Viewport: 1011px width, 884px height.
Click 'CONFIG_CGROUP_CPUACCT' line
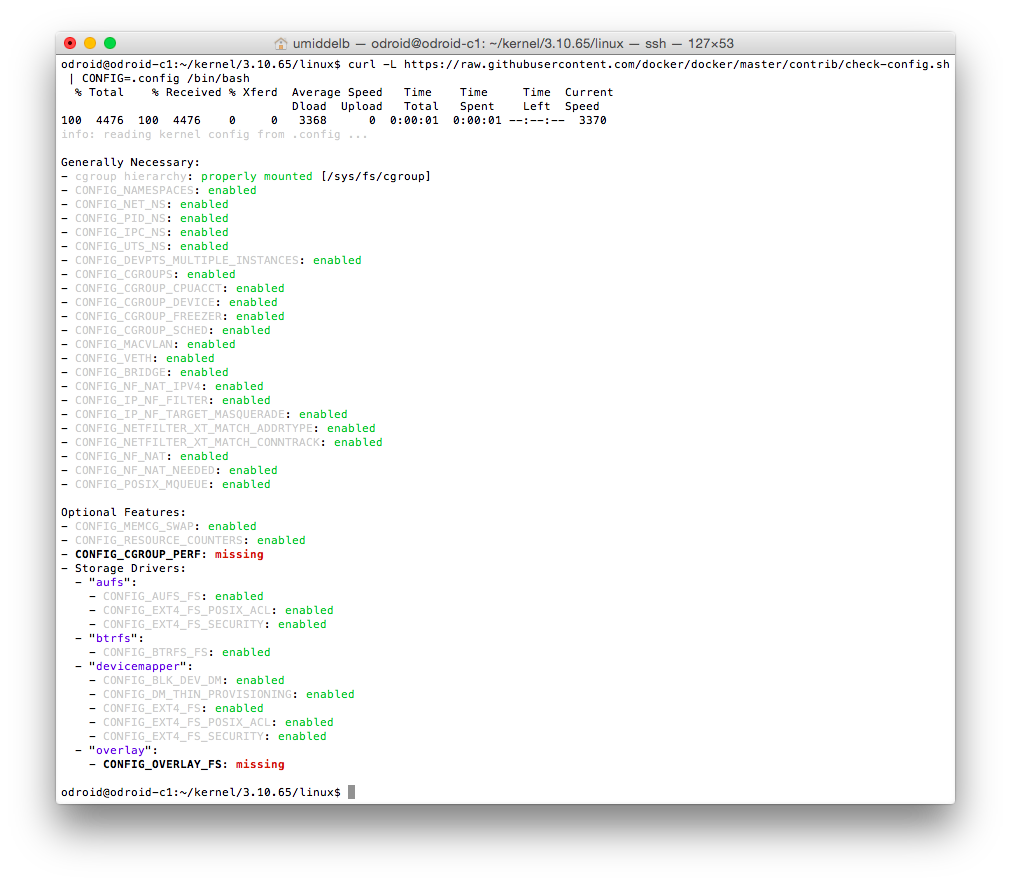(173, 288)
